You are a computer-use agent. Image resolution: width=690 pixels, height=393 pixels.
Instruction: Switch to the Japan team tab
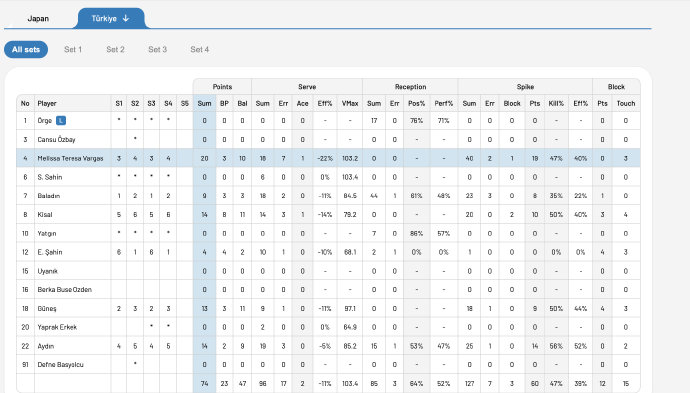coord(38,18)
